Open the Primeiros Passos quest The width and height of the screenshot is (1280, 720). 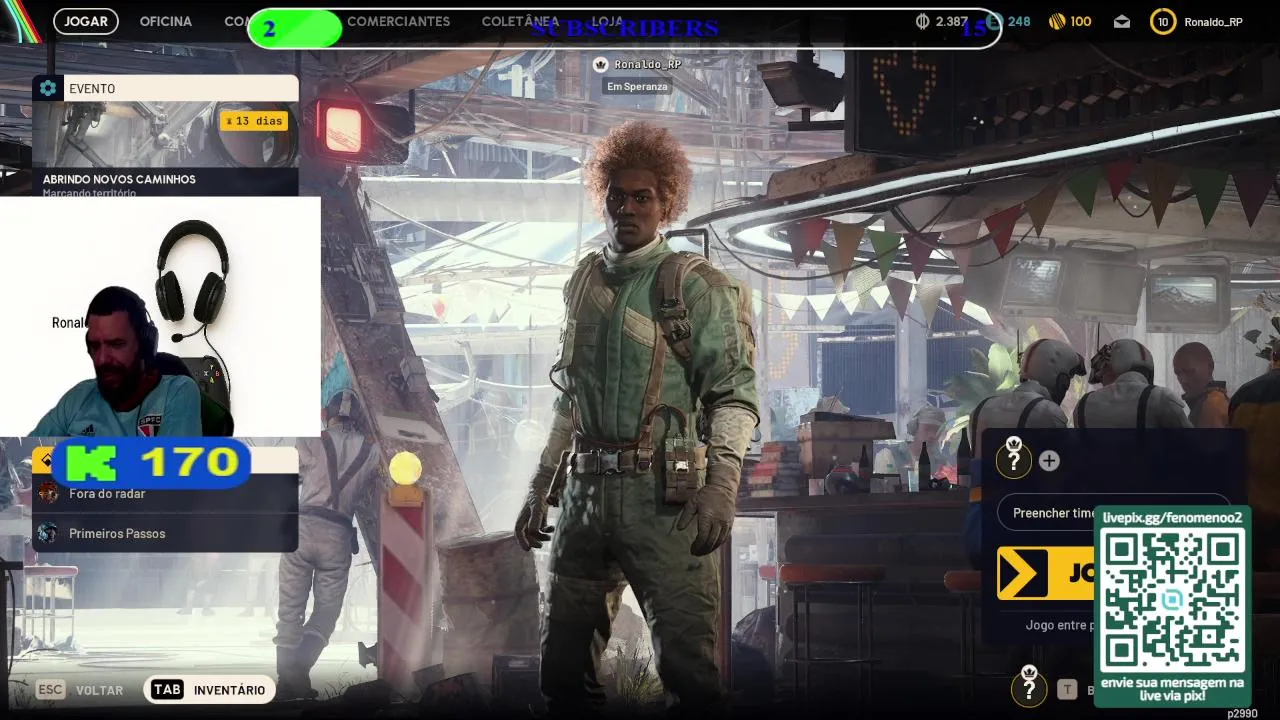[165, 534]
